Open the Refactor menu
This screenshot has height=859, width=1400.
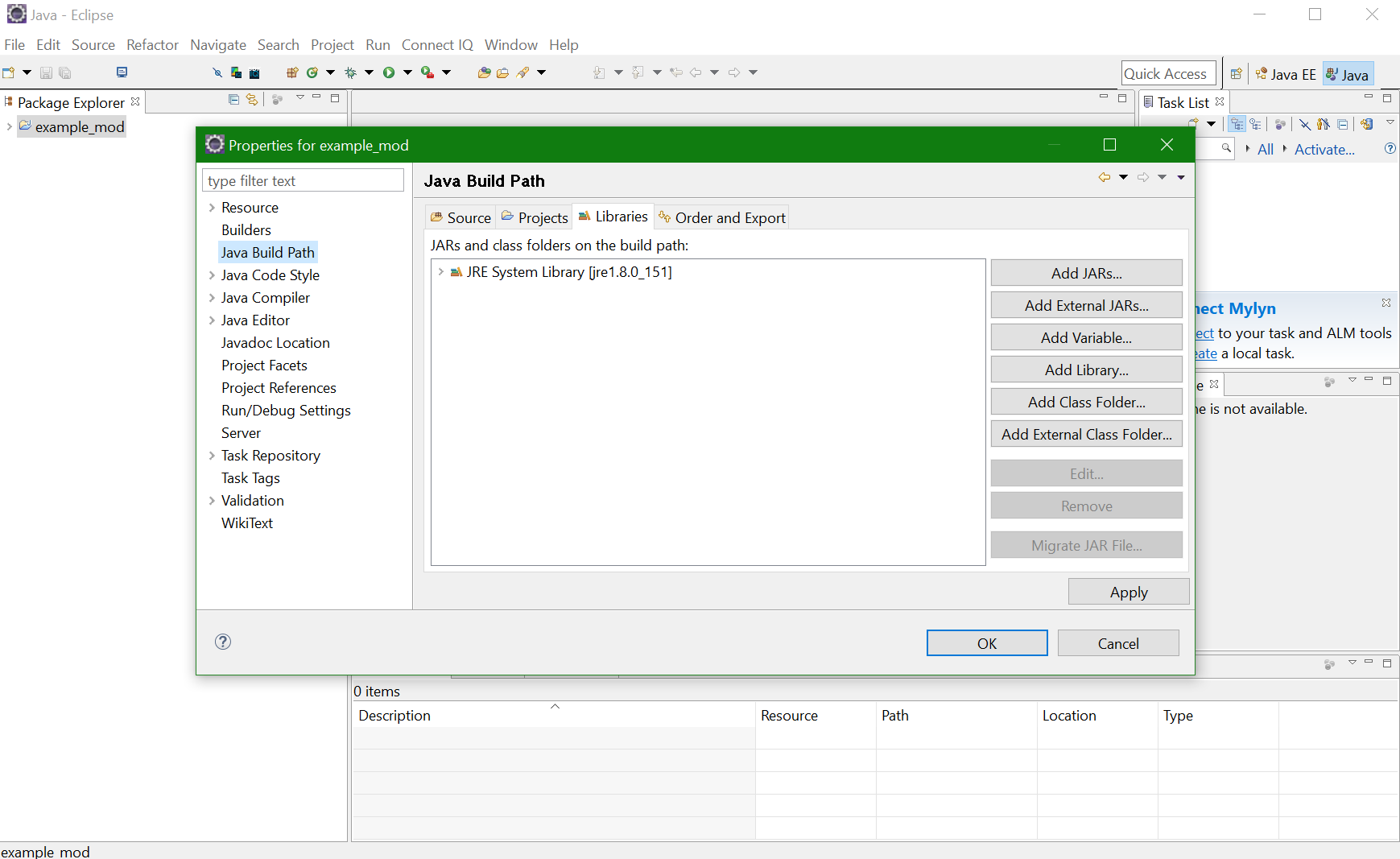pyautogui.click(x=152, y=45)
